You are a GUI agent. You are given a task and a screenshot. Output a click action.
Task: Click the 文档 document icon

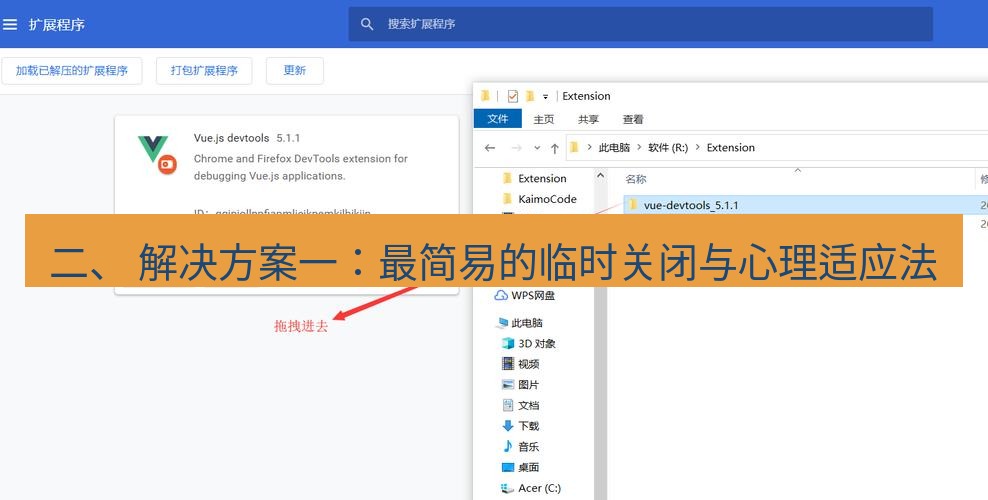[x=508, y=405]
